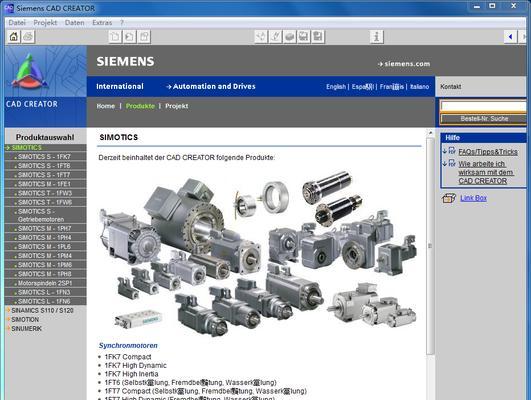Click the content pane scroll-up arrow

[430, 133]
